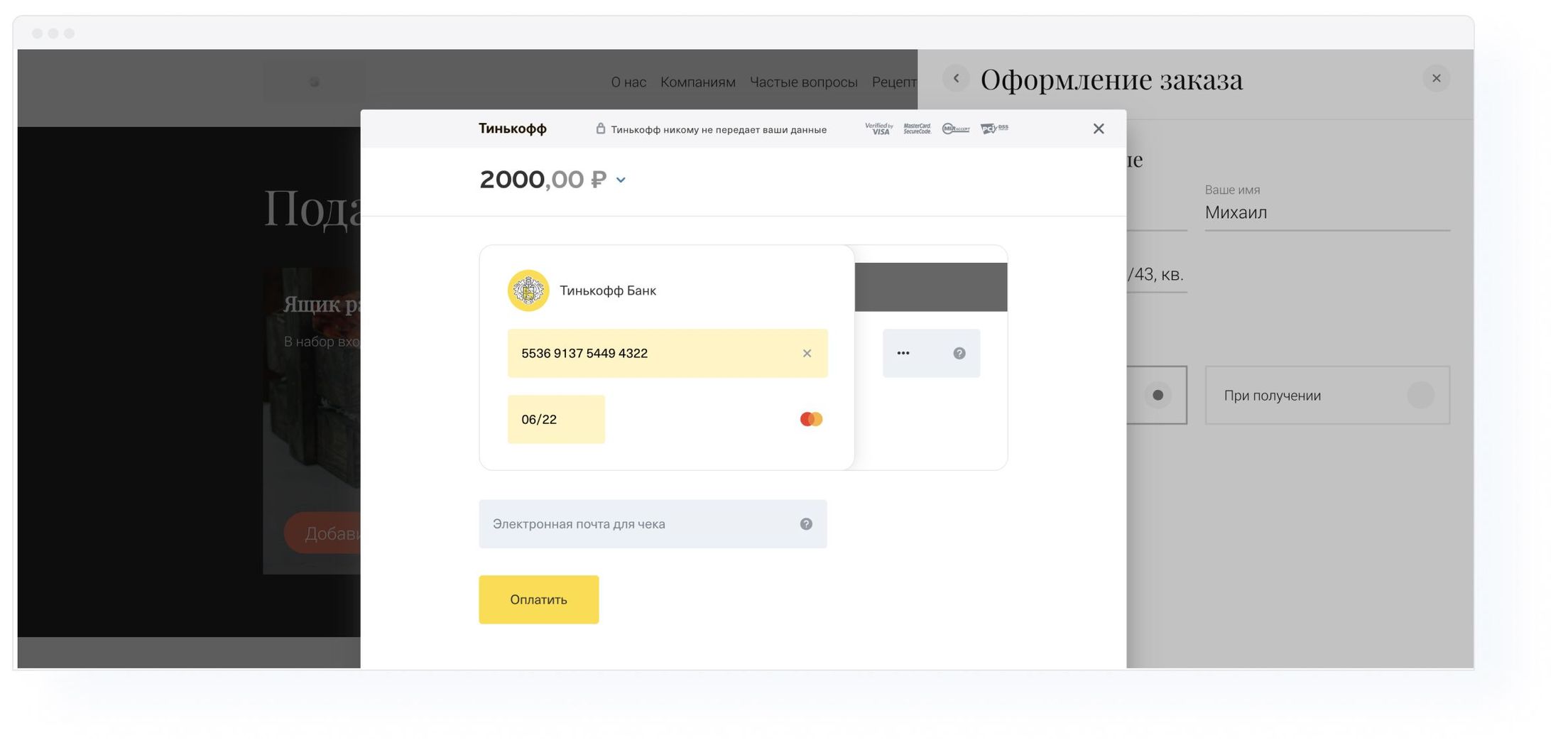Click the Тинькофф никому не передает ваши данные text

[x=719, y=129]
